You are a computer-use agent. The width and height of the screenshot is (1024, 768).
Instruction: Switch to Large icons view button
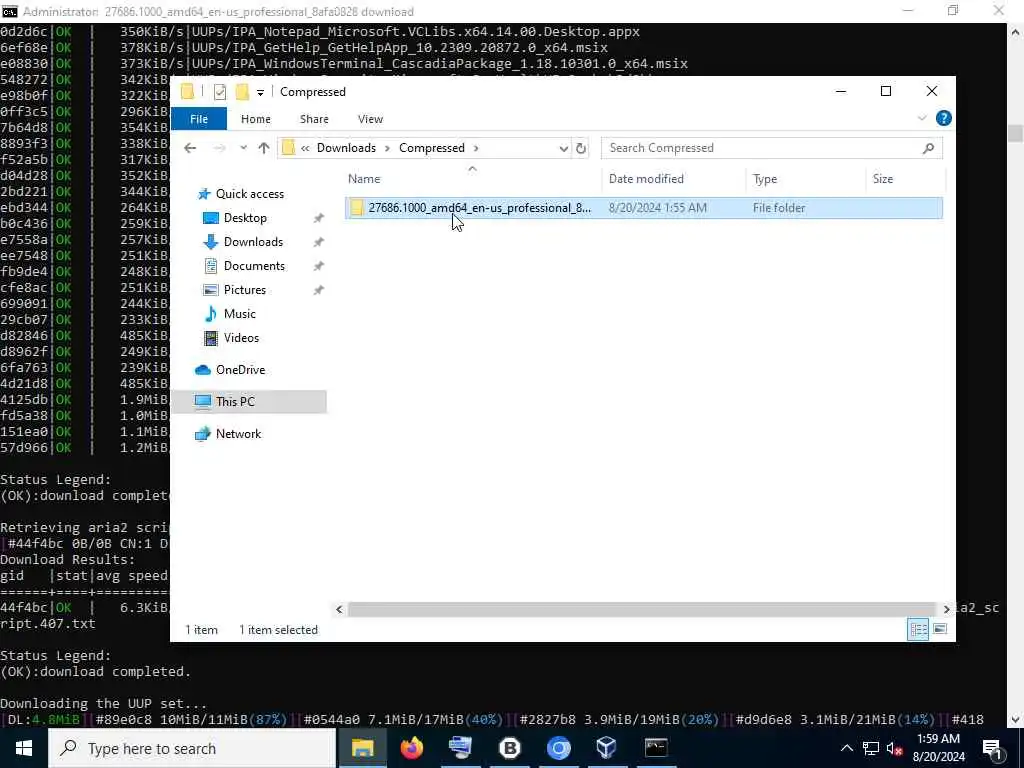click(940, 630)
